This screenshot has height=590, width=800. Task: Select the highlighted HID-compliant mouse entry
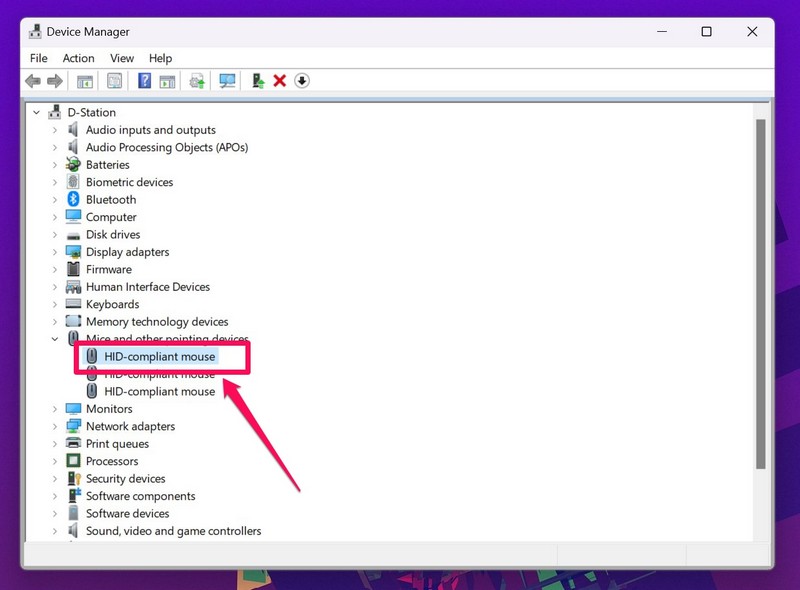pos(159,357)
